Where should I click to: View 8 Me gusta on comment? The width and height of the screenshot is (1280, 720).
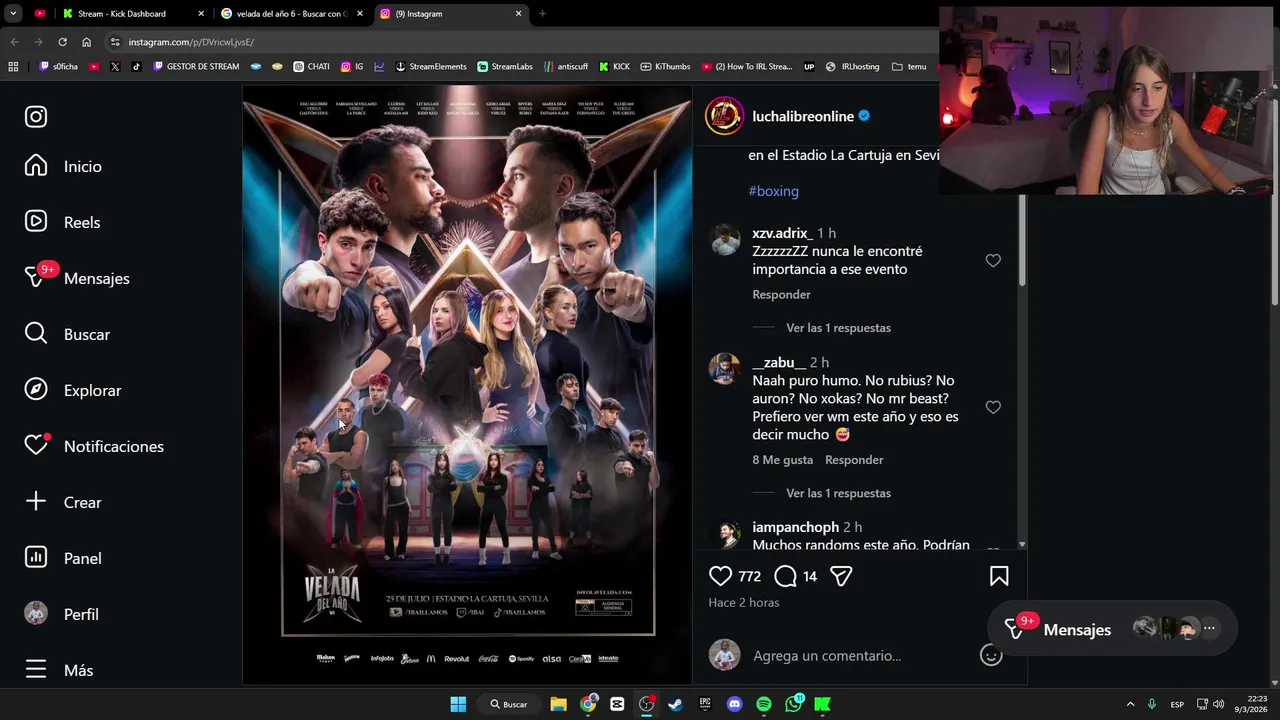(x=782, y=460)
